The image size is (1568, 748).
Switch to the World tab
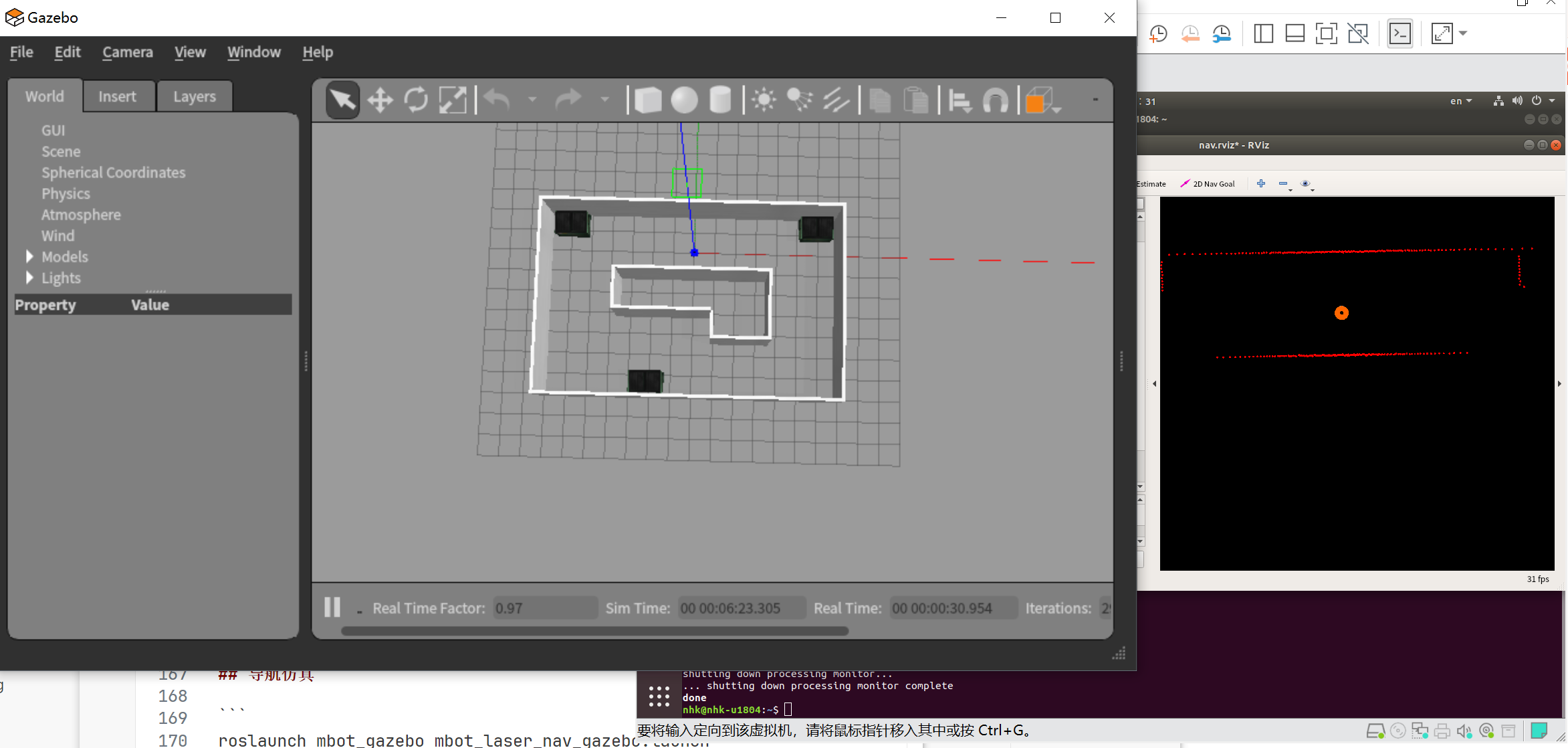45,96
